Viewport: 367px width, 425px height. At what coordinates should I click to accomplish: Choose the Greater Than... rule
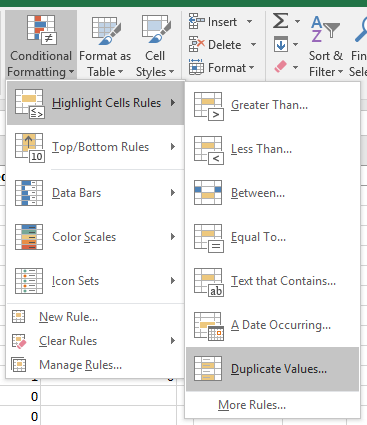click(272, 105)
